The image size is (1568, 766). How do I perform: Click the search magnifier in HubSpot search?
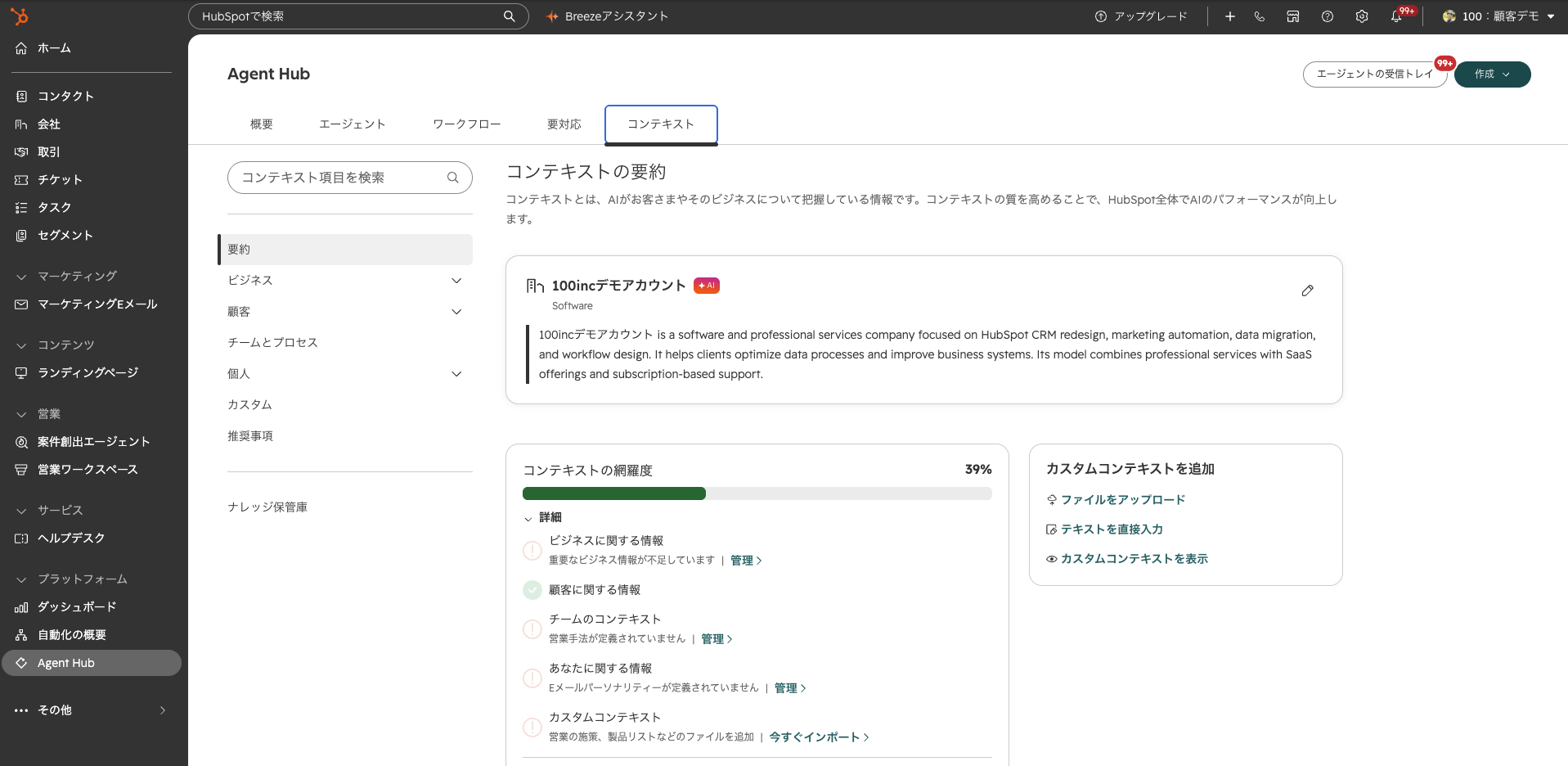point(509,16)
